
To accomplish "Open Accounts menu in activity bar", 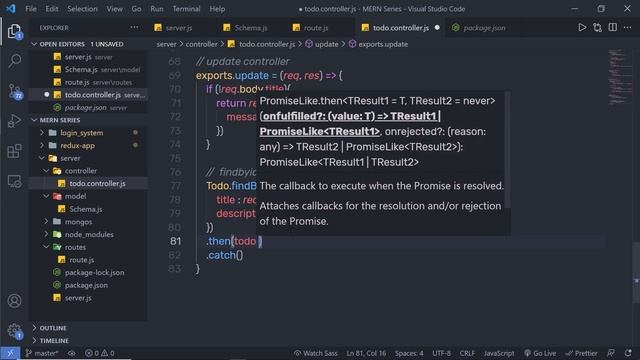I will point(14,301).
